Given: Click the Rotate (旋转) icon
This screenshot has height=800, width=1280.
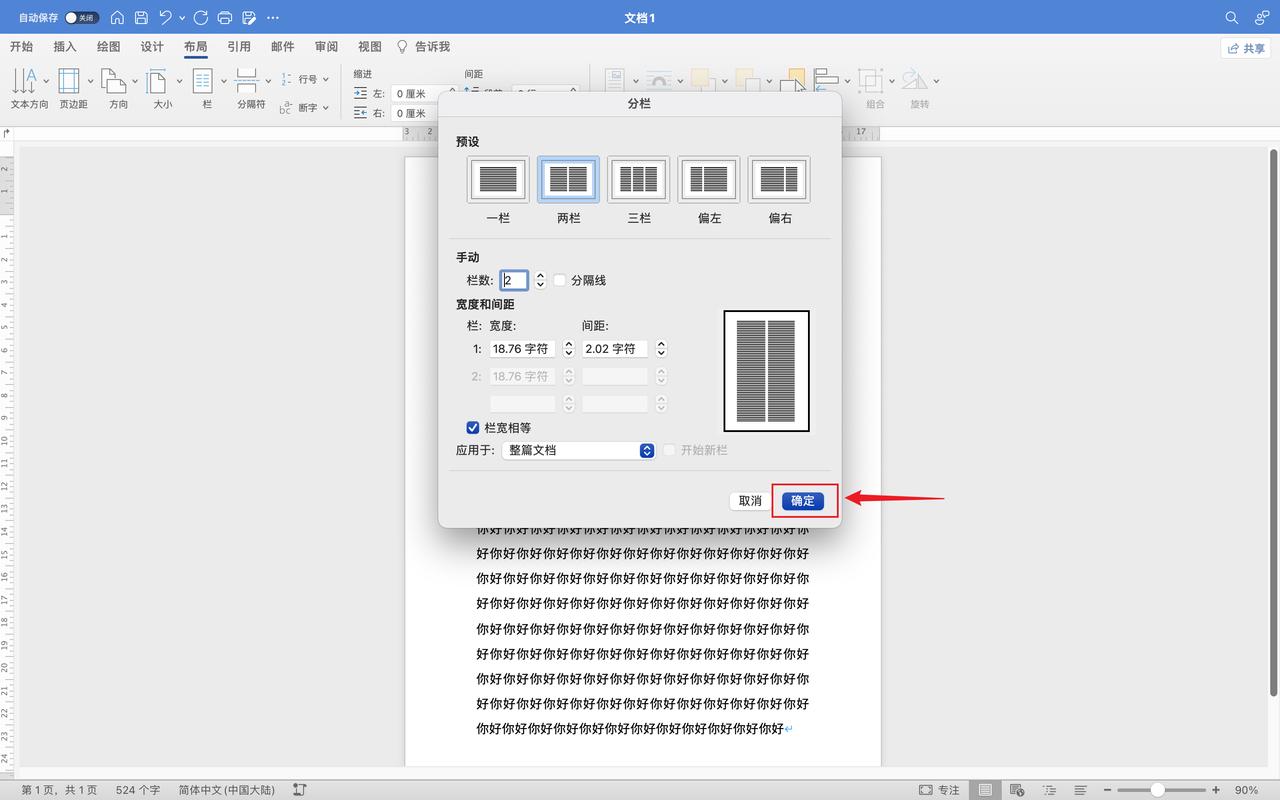Looking at the screenshot, I should click(x=914, y=80).
